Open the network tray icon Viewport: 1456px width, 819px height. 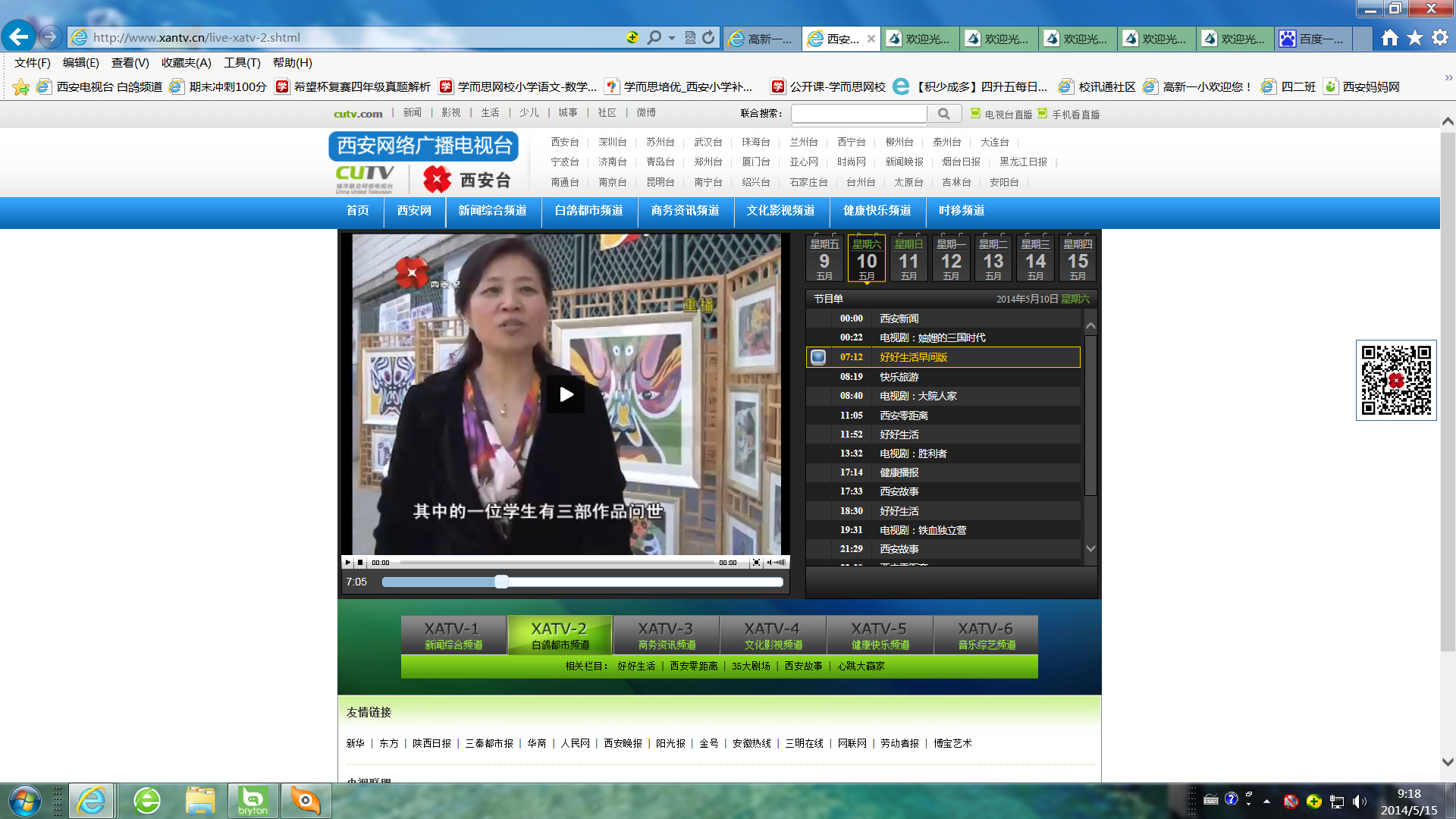pyautogui.click(x=1337, y=802)
